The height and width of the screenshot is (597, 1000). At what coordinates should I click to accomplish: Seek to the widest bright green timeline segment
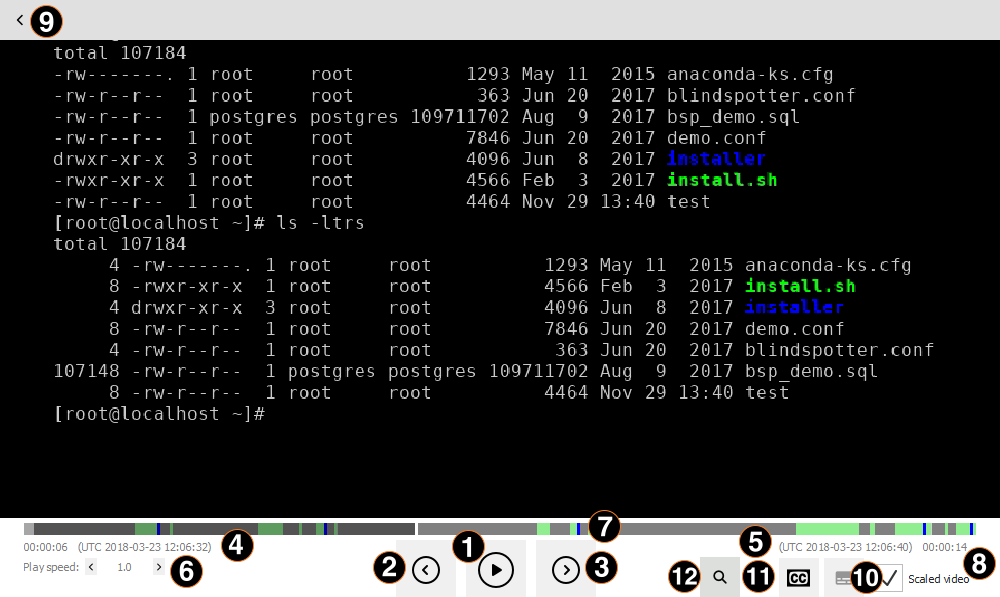(x=827, y=528)
